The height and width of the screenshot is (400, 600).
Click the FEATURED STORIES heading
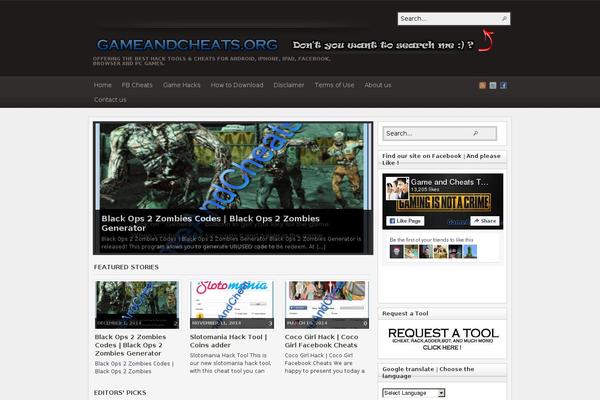pyautogui.click(x=126, y=267)
